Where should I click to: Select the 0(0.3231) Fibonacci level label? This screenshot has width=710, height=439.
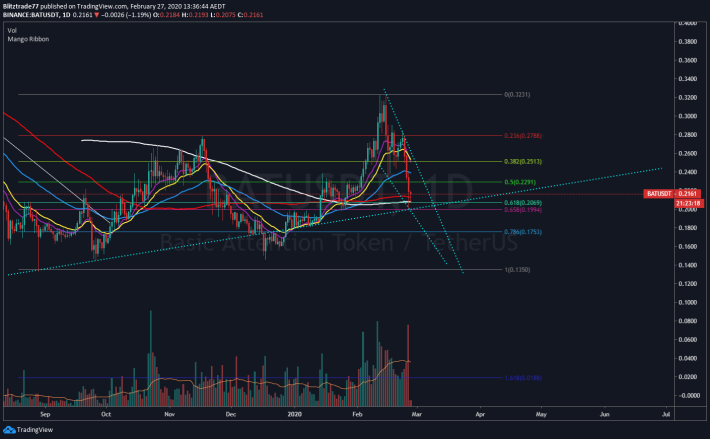coord(517,95)
